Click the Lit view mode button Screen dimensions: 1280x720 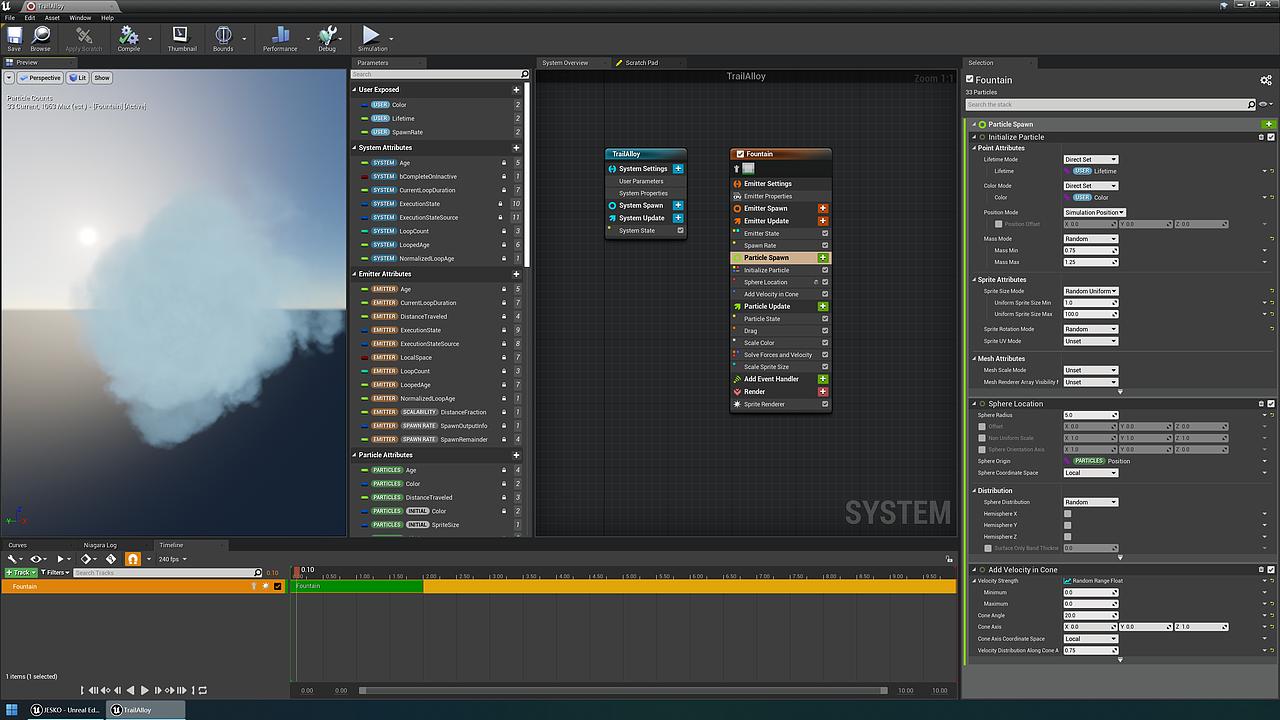coord(77,78)
